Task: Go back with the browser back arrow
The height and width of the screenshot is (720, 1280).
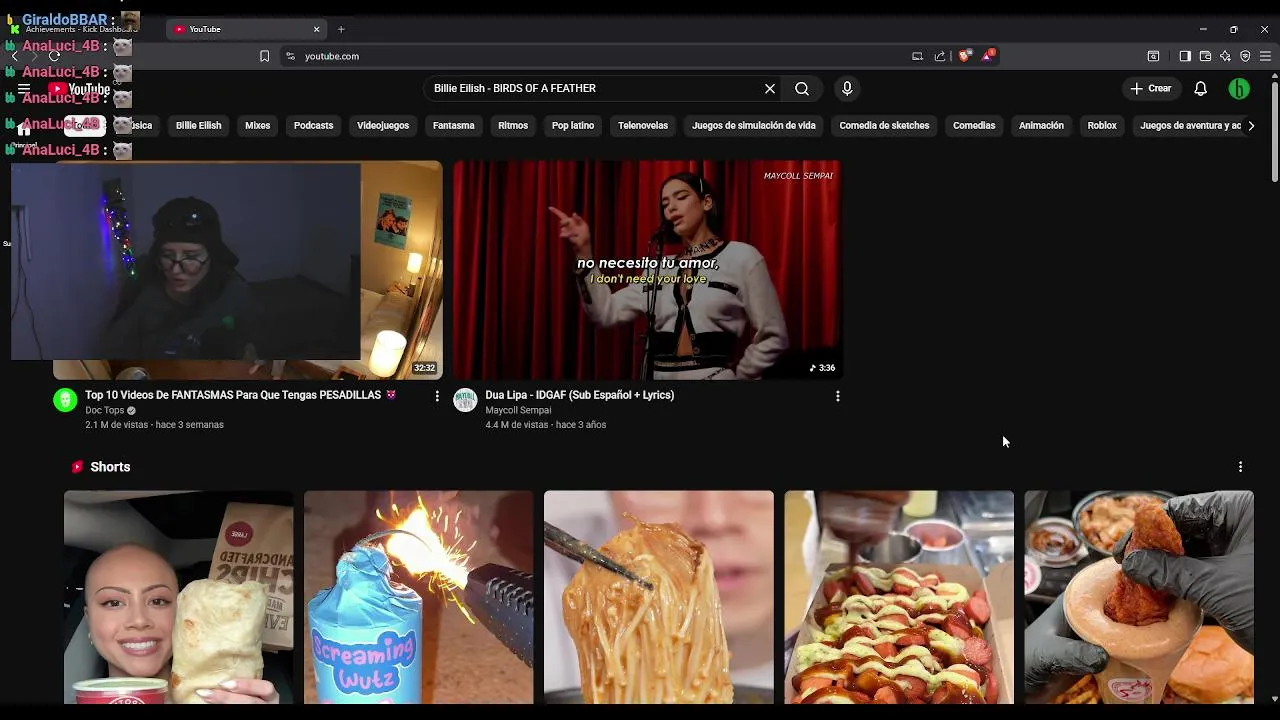Action: pos(14,56)
